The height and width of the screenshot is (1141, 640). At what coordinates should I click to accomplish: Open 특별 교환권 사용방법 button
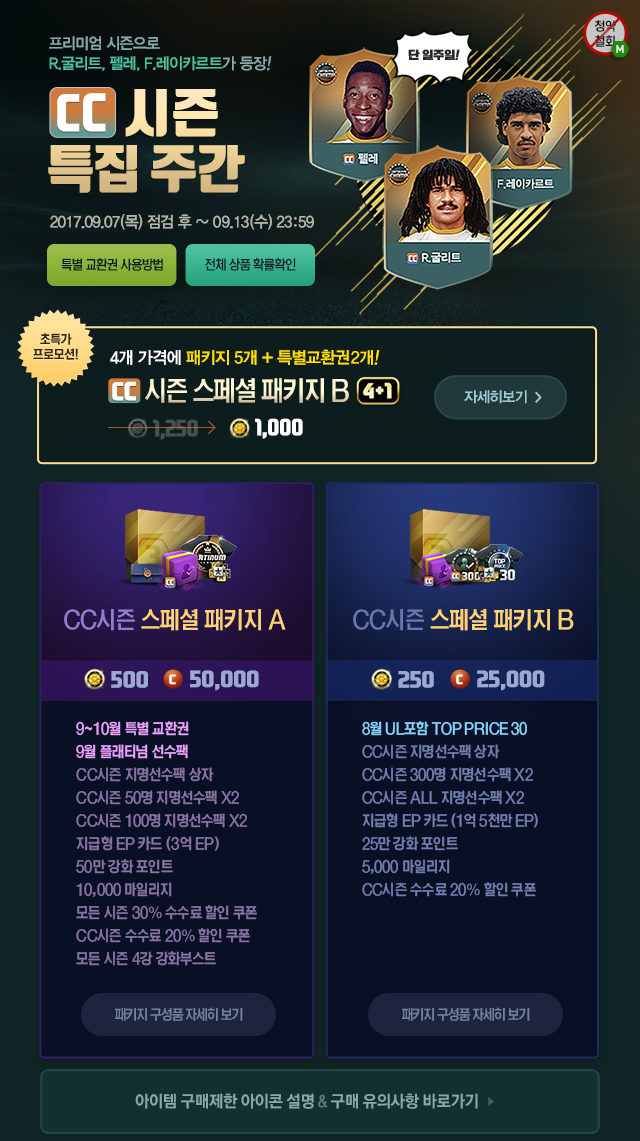click(x=111, y=265)
